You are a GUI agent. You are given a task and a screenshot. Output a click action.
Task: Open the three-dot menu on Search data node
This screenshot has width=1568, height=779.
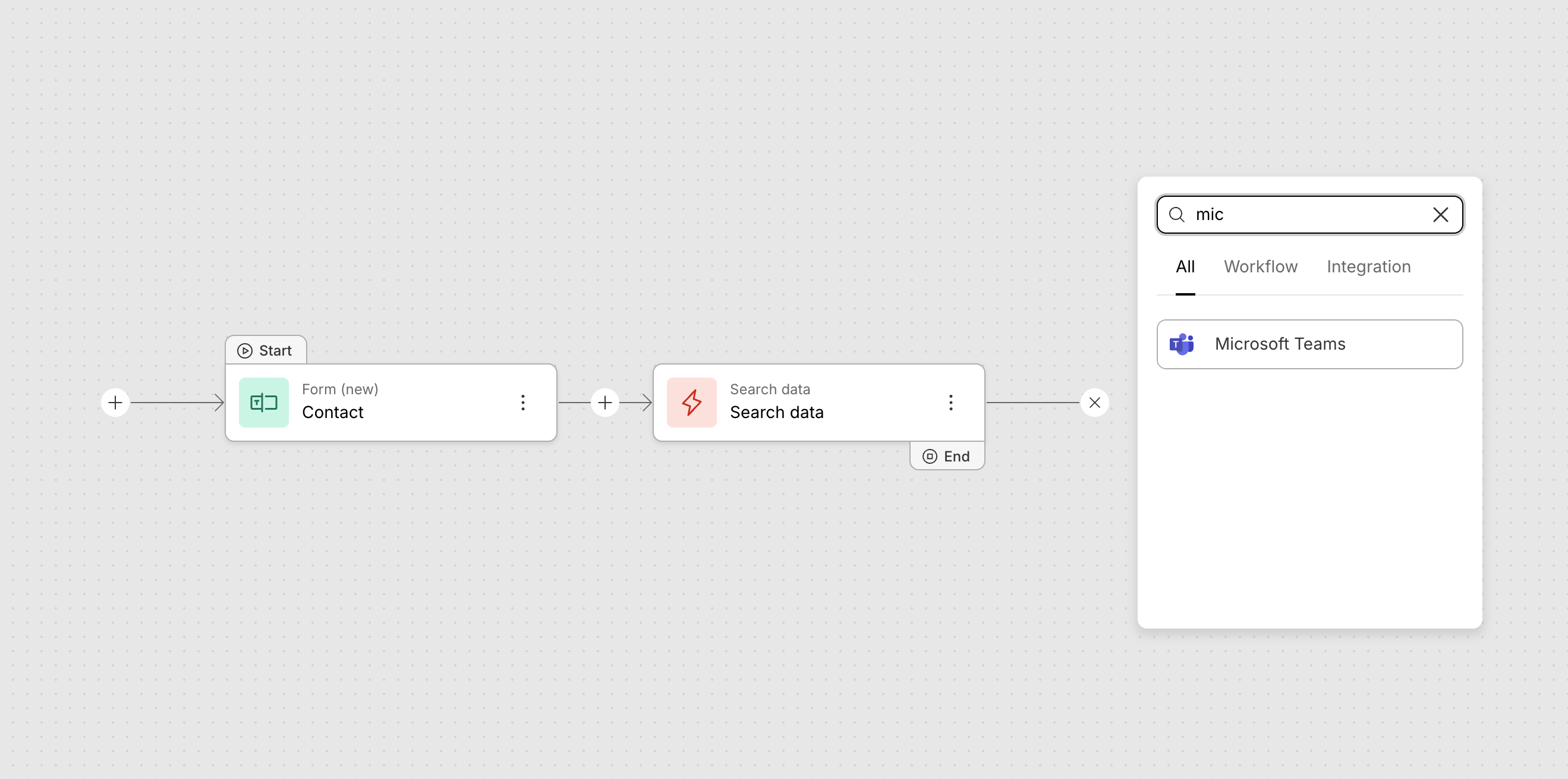[x=950, y=403]
